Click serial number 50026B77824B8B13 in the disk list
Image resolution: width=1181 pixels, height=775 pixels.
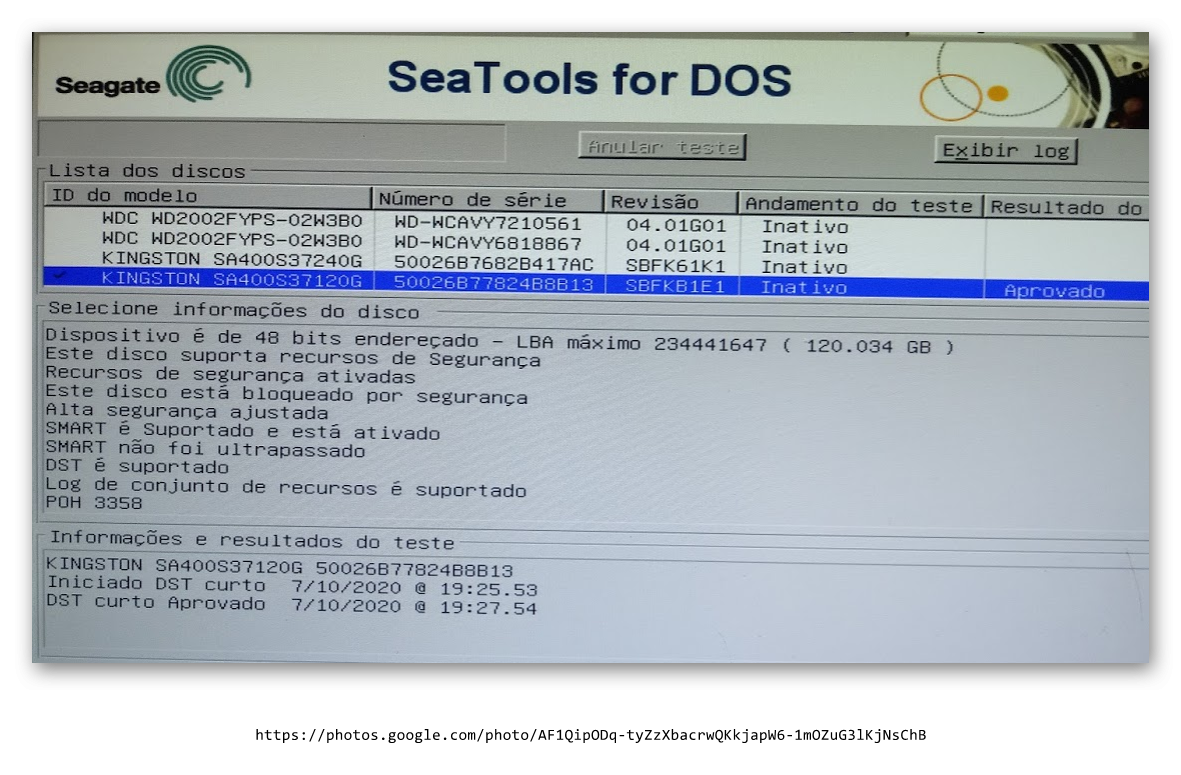(x=493, y=283)
